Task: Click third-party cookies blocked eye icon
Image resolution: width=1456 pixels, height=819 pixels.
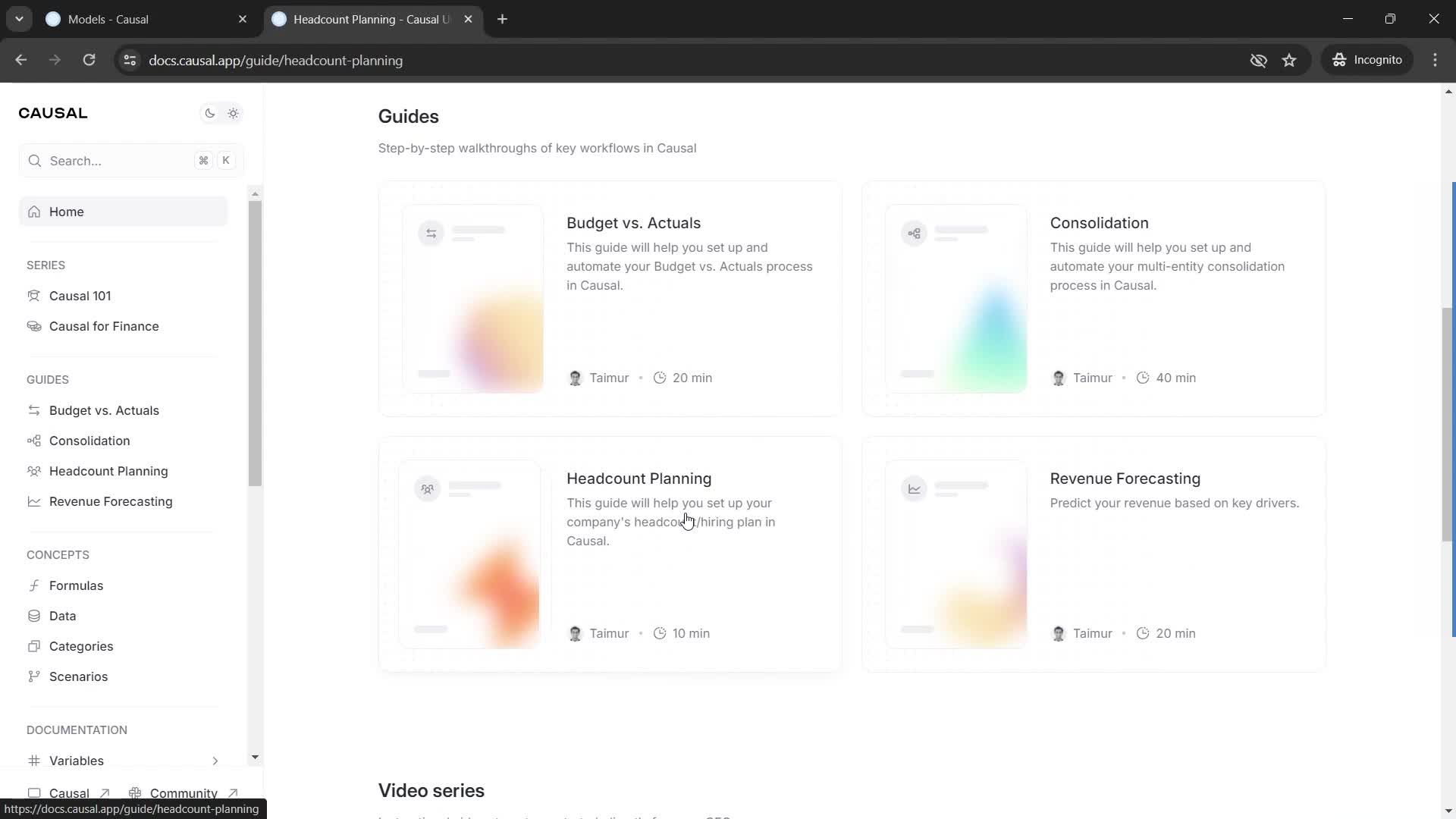Action: tap(1258, 60)
